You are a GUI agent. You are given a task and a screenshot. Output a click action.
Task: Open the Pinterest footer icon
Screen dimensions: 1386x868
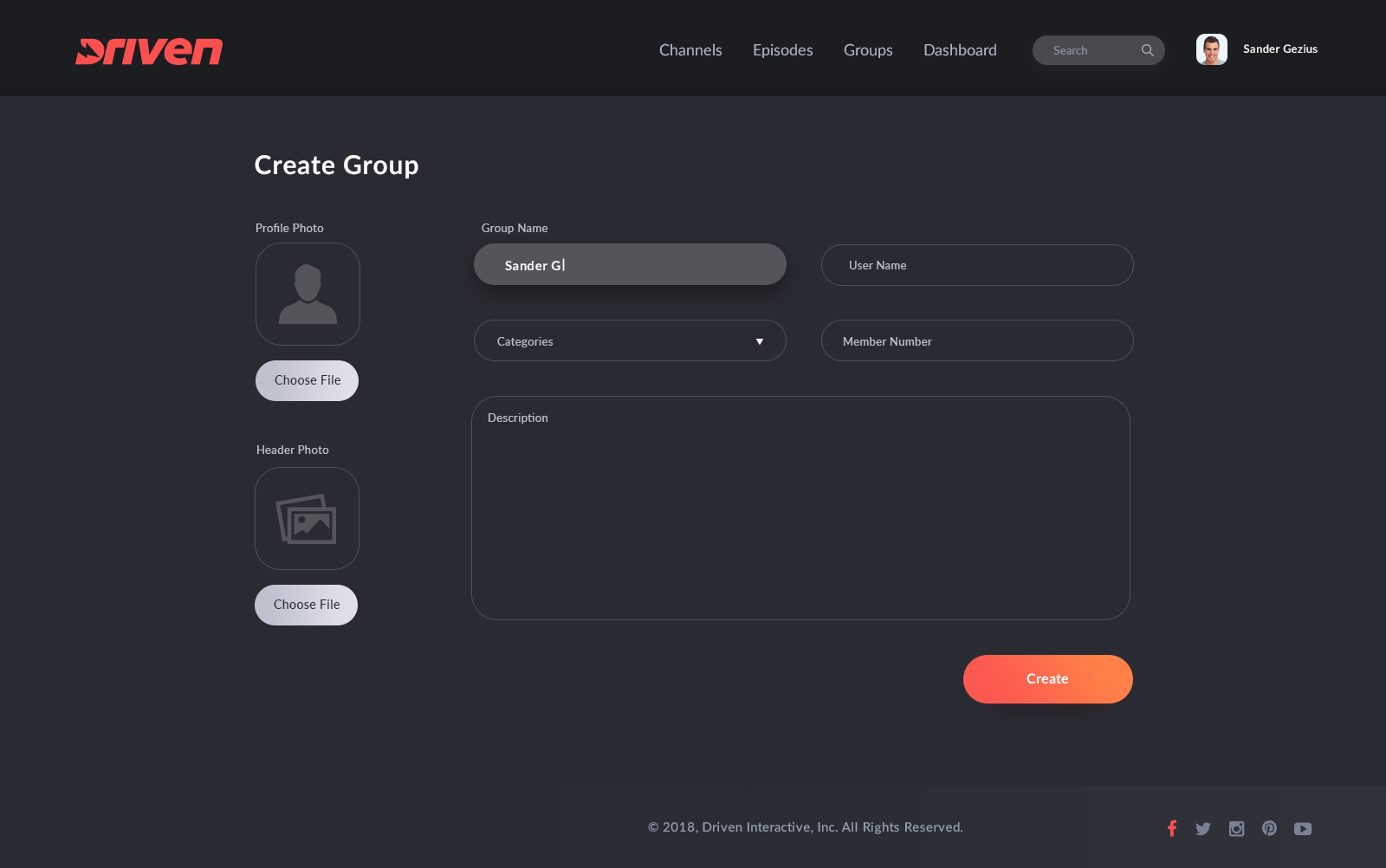pyautogui.click(x=1269, y=828)
